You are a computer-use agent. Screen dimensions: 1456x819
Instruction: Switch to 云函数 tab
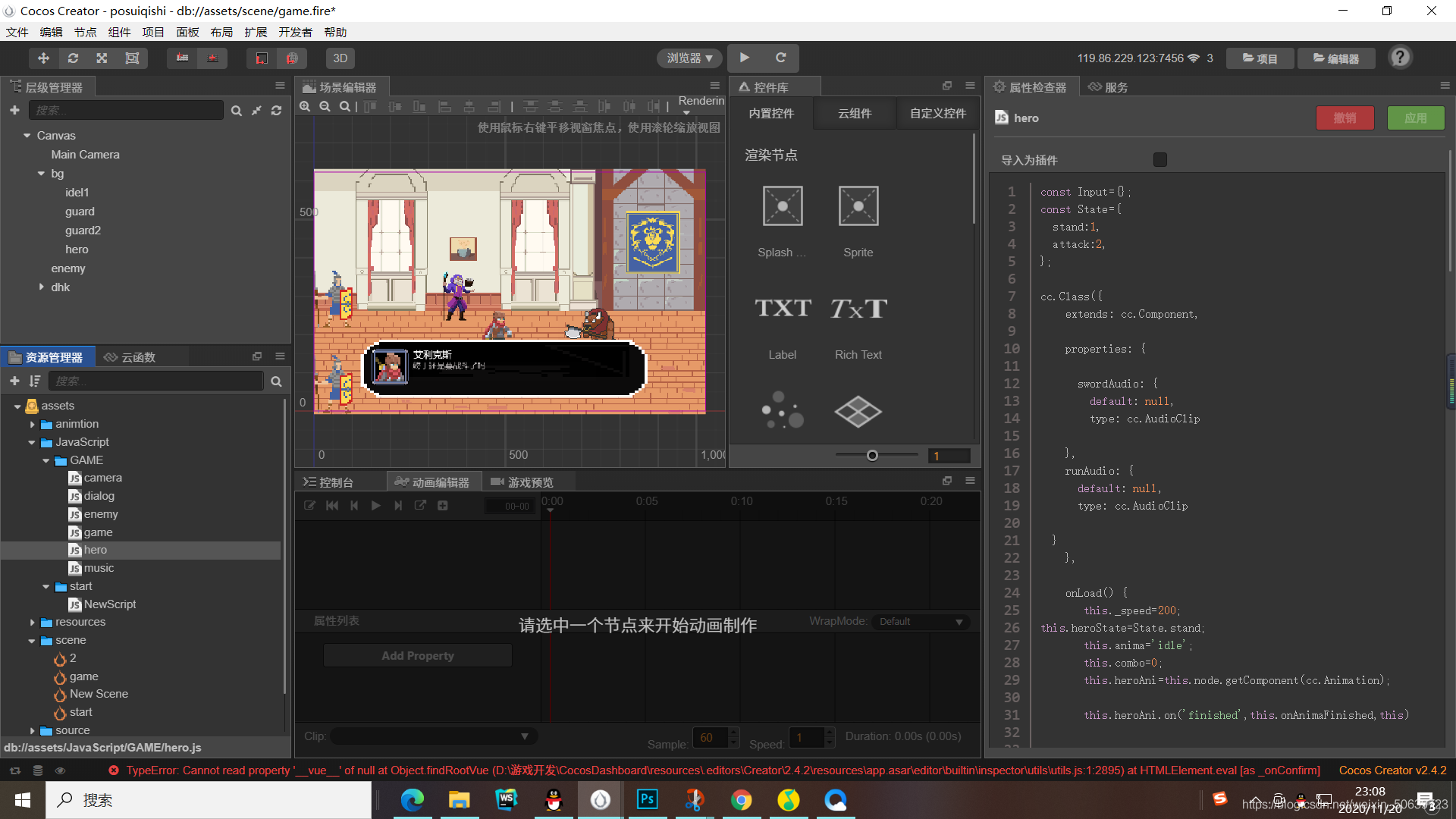(130, 357)
